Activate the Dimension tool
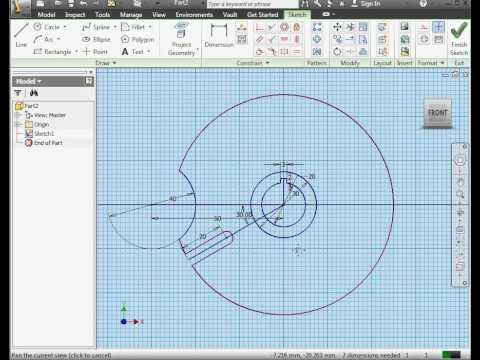This screenshot has width=480, height=360. point(219,35)
